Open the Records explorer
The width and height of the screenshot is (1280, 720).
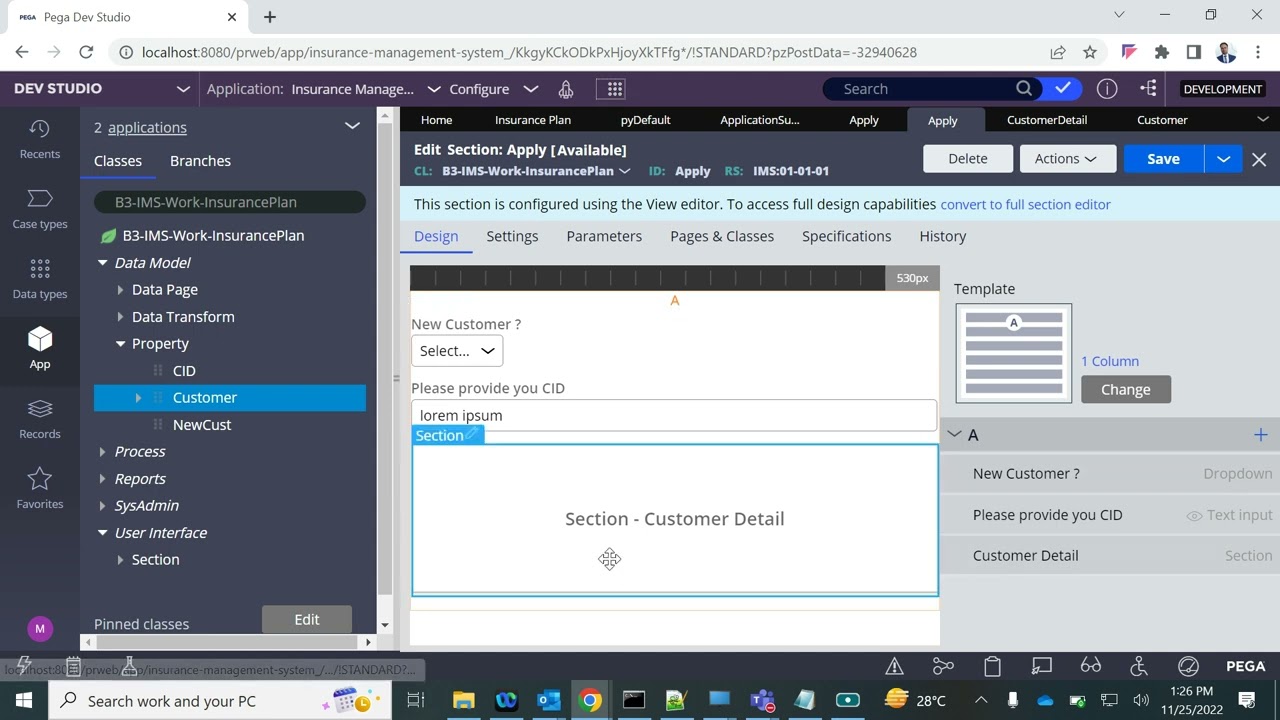tap(40, 419)
